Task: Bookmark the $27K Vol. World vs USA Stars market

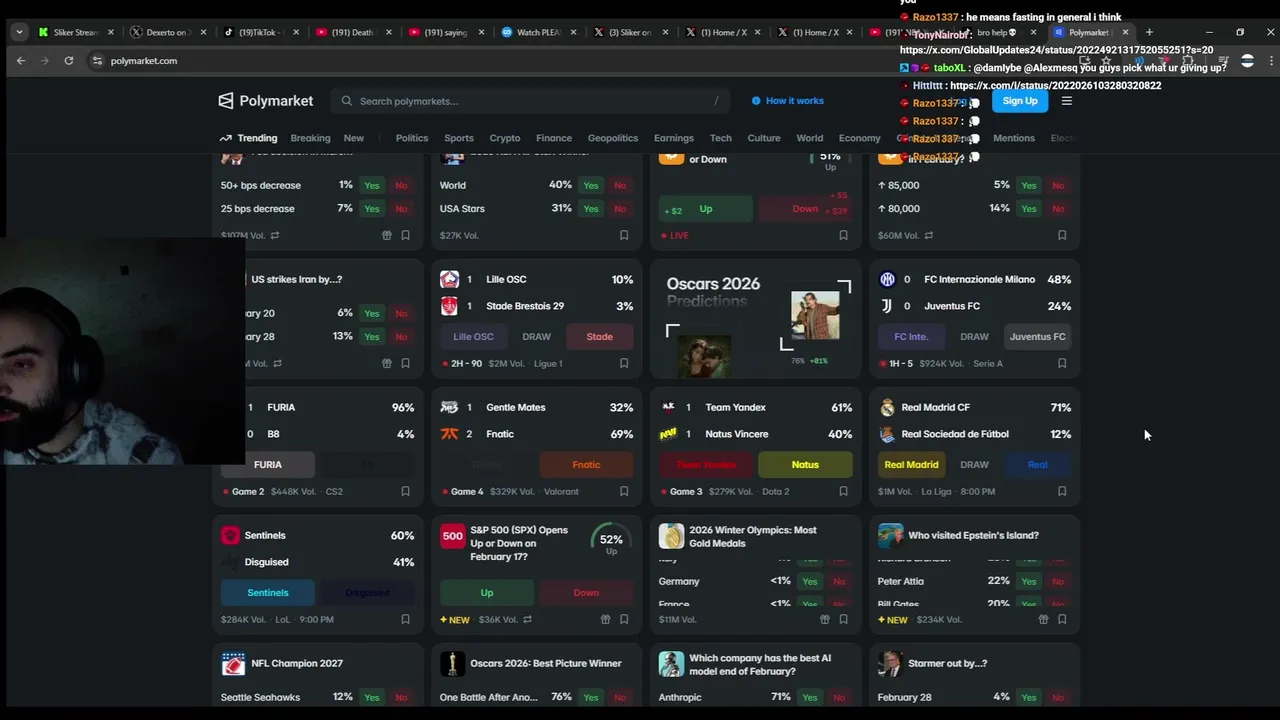Action: click(x=624, y=236)
